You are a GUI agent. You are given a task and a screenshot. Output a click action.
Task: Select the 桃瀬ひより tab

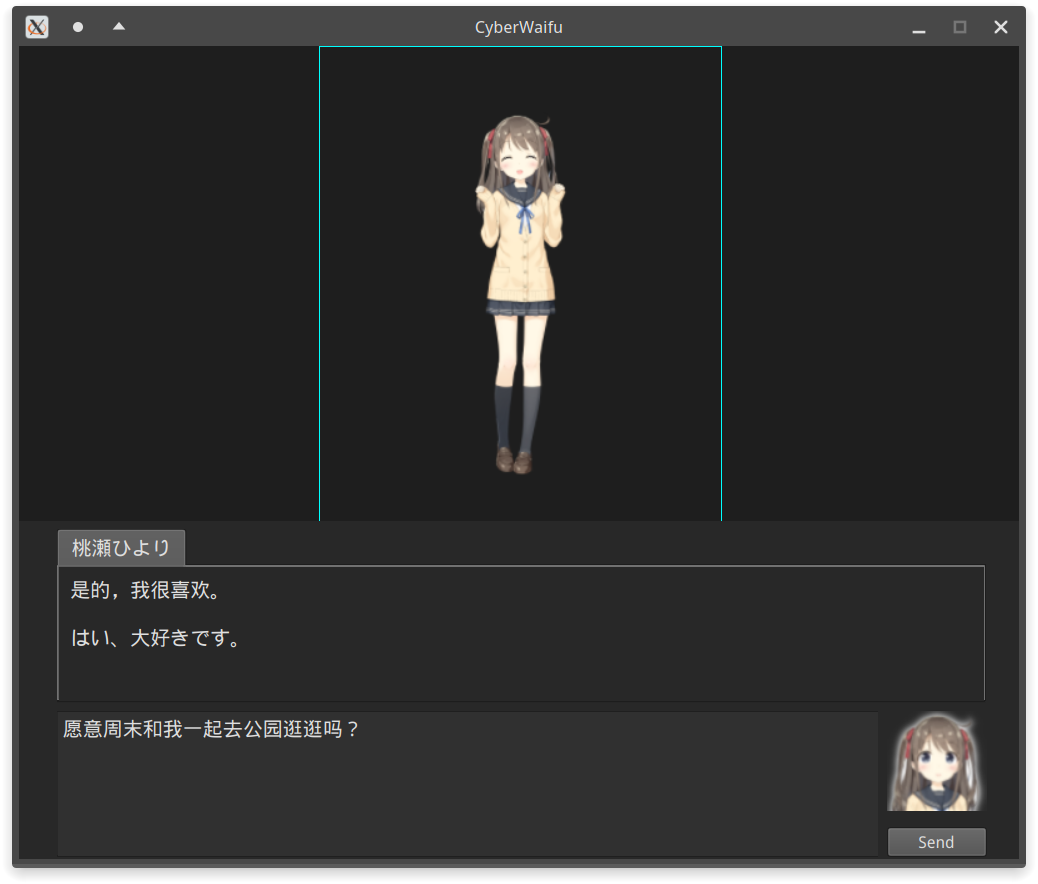coord(121,548)
